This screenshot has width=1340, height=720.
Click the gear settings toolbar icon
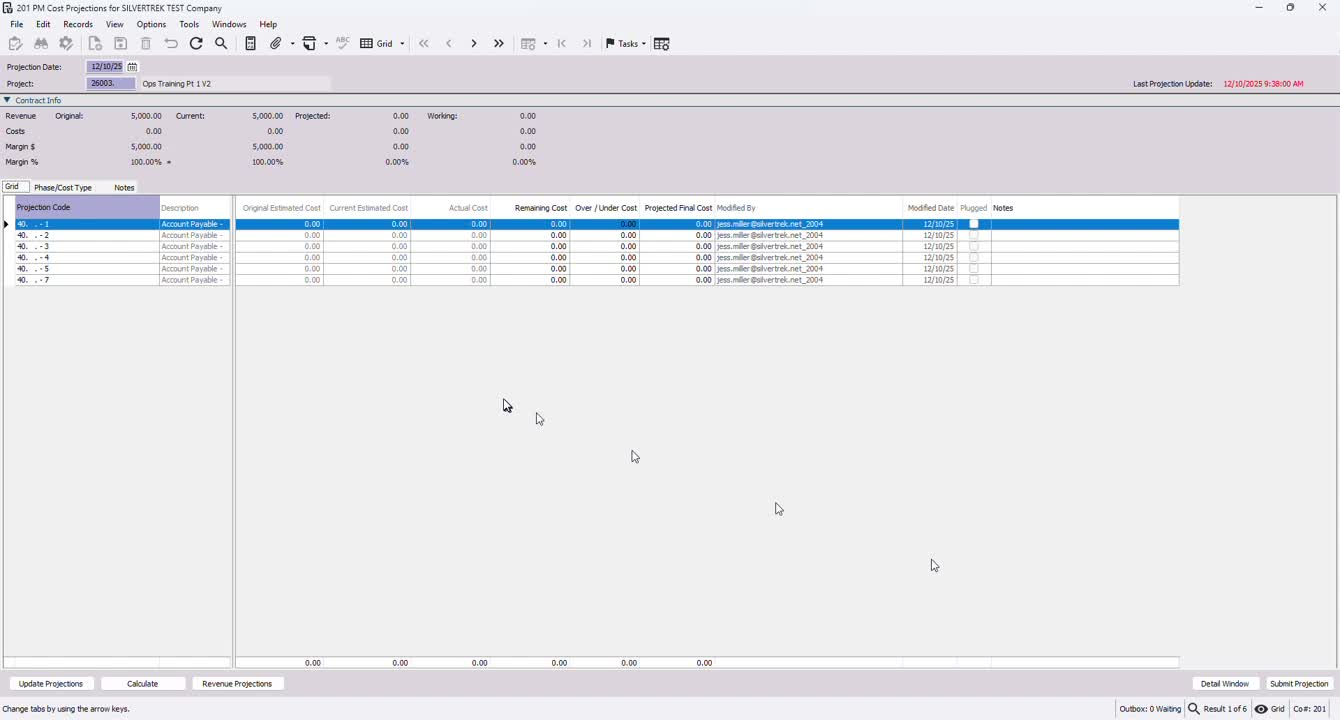tap(66, 44)
